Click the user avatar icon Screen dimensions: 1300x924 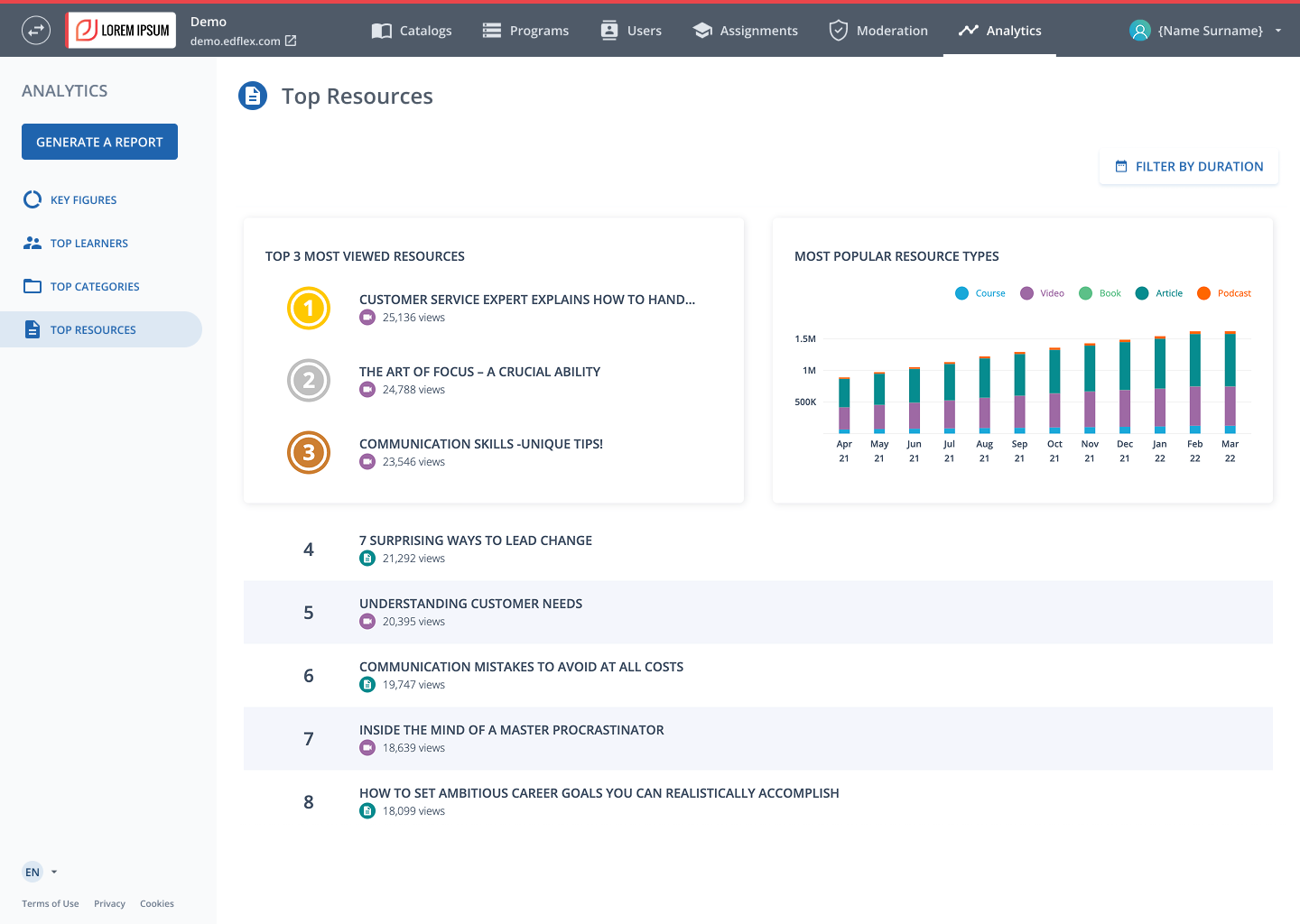click(x=1140, y=31)
